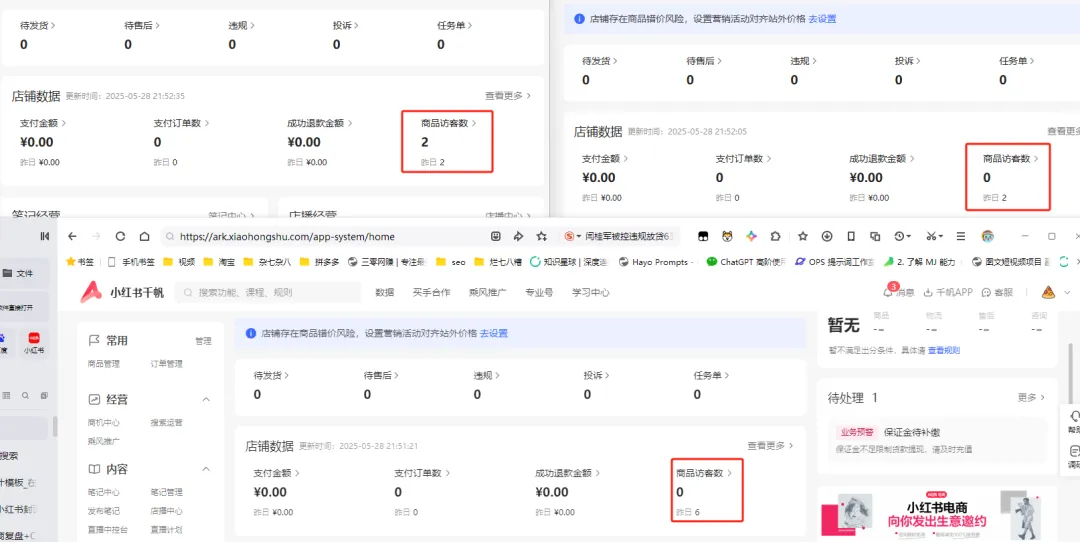Viewport: 1080px width, 542px height.
Task: Switch to the 学习中心 navigation tab
Action: 590,293
